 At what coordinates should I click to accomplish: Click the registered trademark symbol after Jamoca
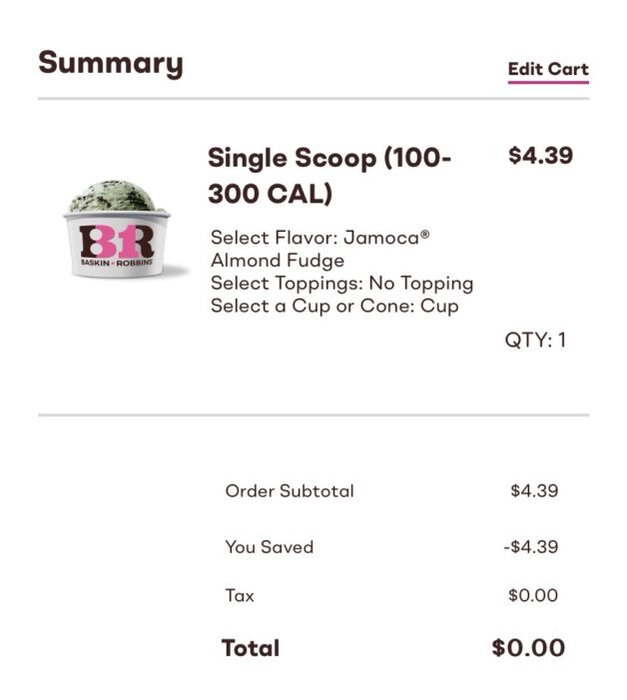(423, 235)
